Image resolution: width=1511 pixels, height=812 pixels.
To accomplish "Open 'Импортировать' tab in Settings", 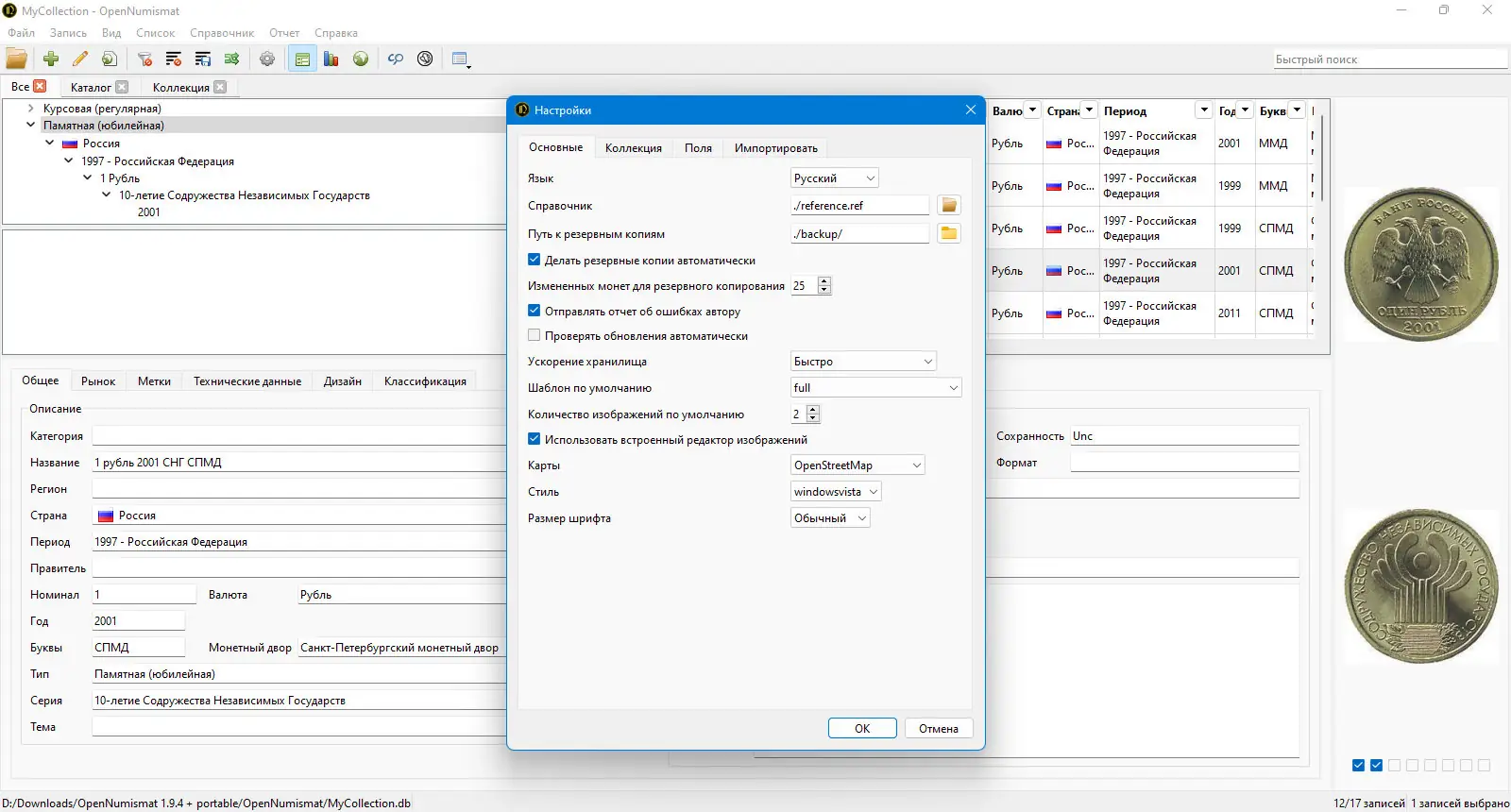I will [x=776, y=148].
